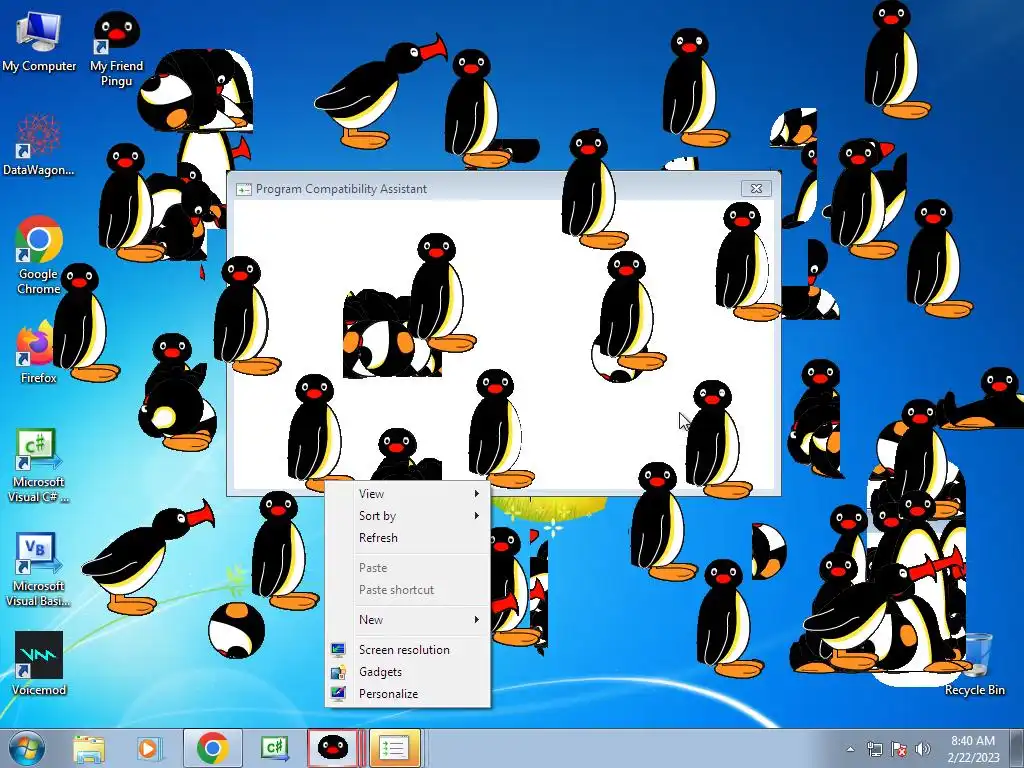Screen dimensions: 1024x768
Task: Switch to the Pingu program taskbar button
Action: pyautogui.click(x=333, y=748)
